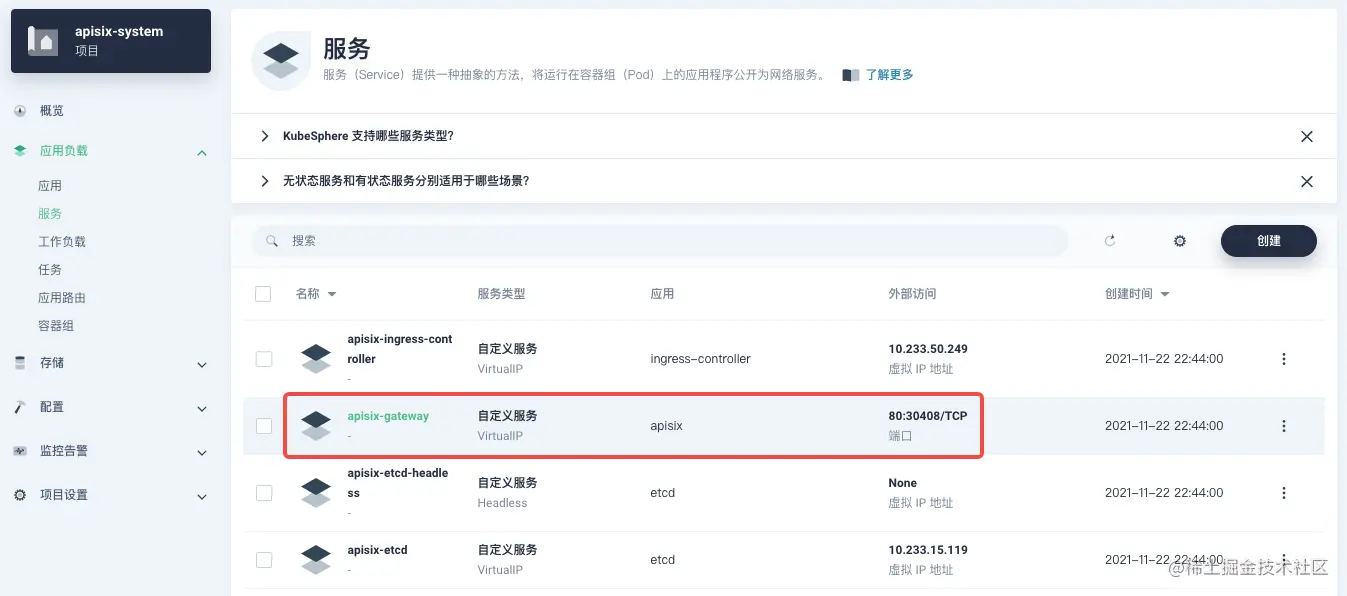Click the 监控告警 monitor icon
Image resolution: width=1347 pixels, height=596 pixels.
point(20,451)
